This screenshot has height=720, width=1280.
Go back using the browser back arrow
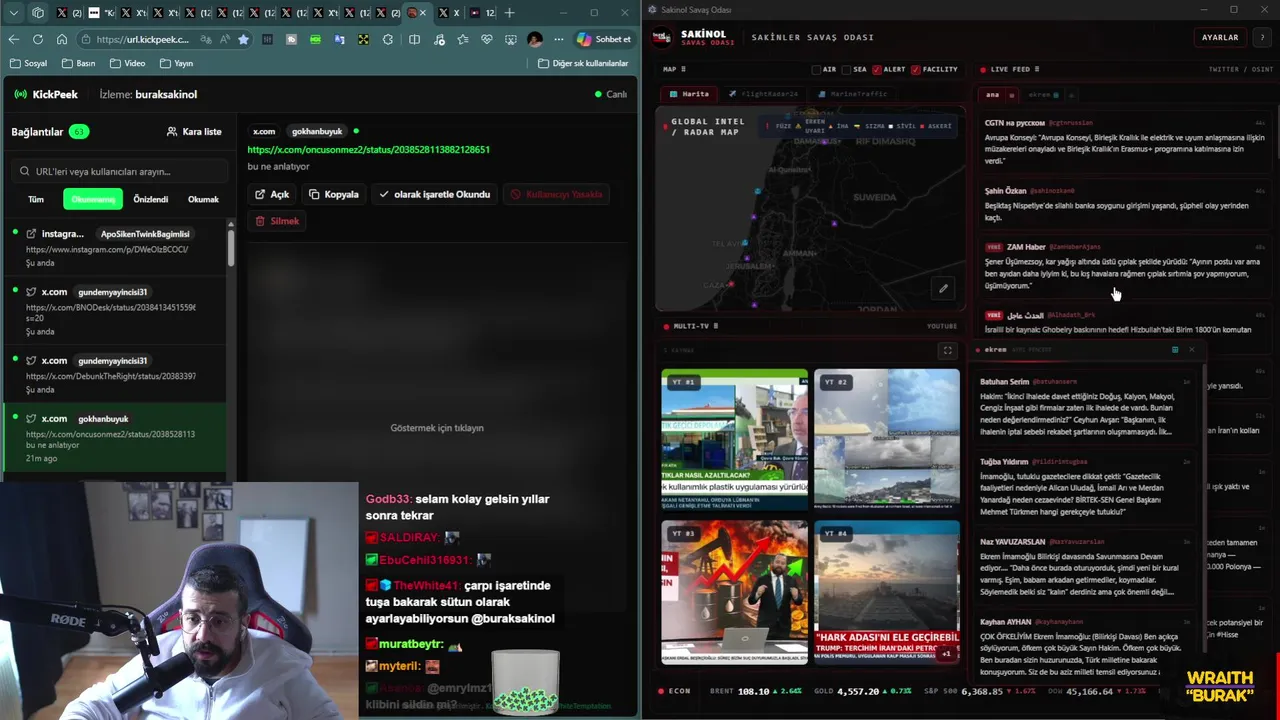14,39
